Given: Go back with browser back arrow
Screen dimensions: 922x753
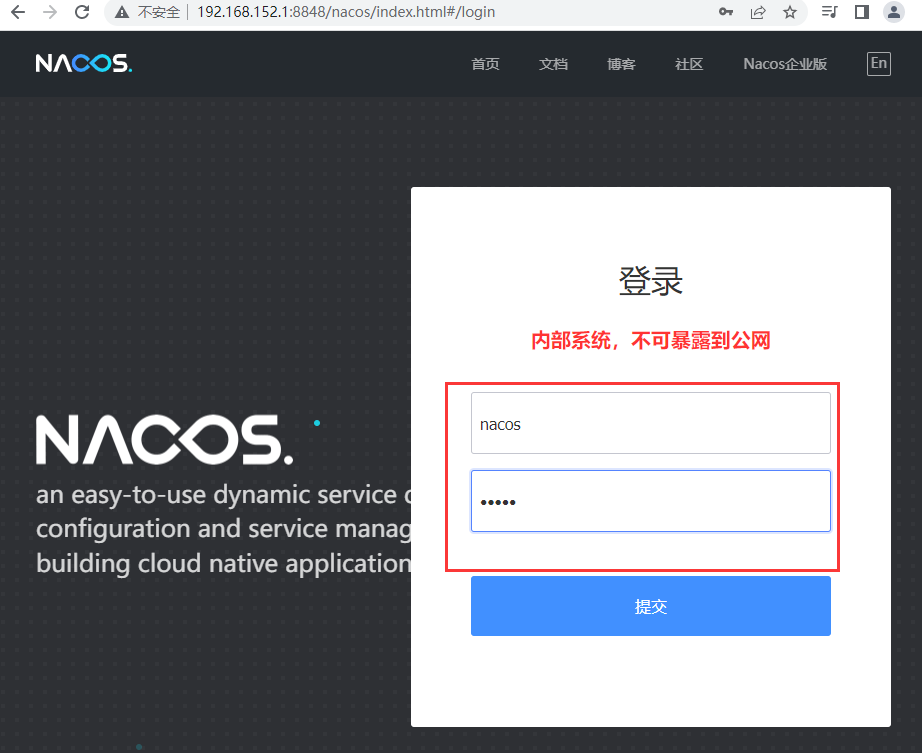Looking at the screenshot, I should (18, 12).
